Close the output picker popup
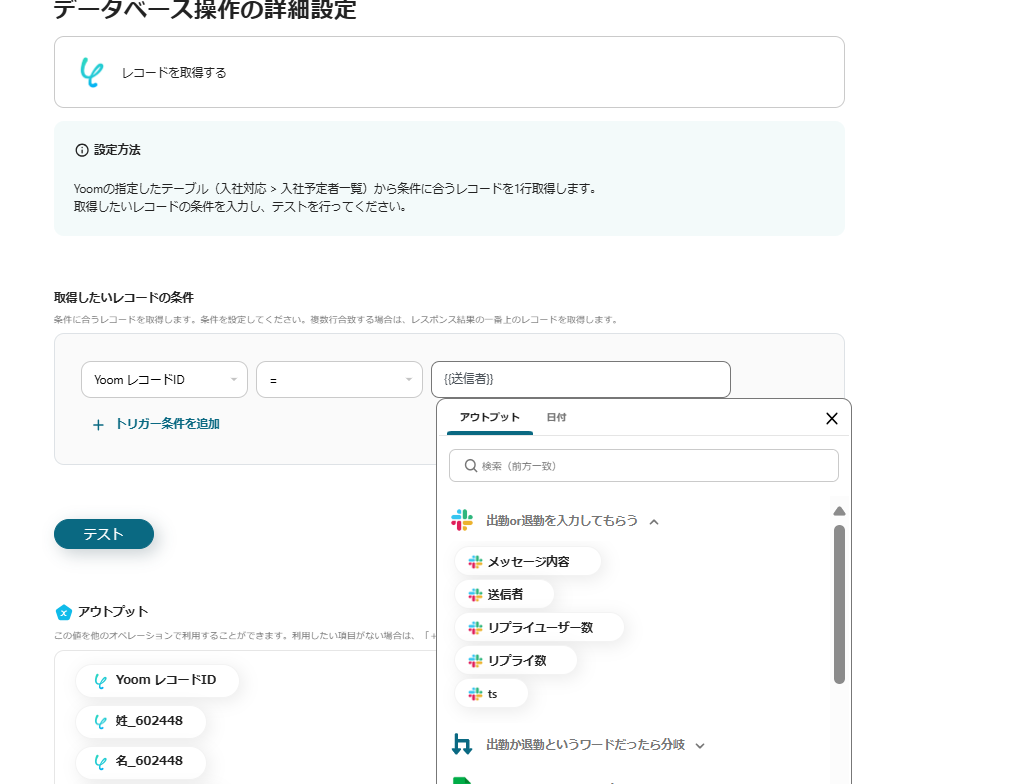Viewport: 1027px width, 784px height. tap(831, 418)
